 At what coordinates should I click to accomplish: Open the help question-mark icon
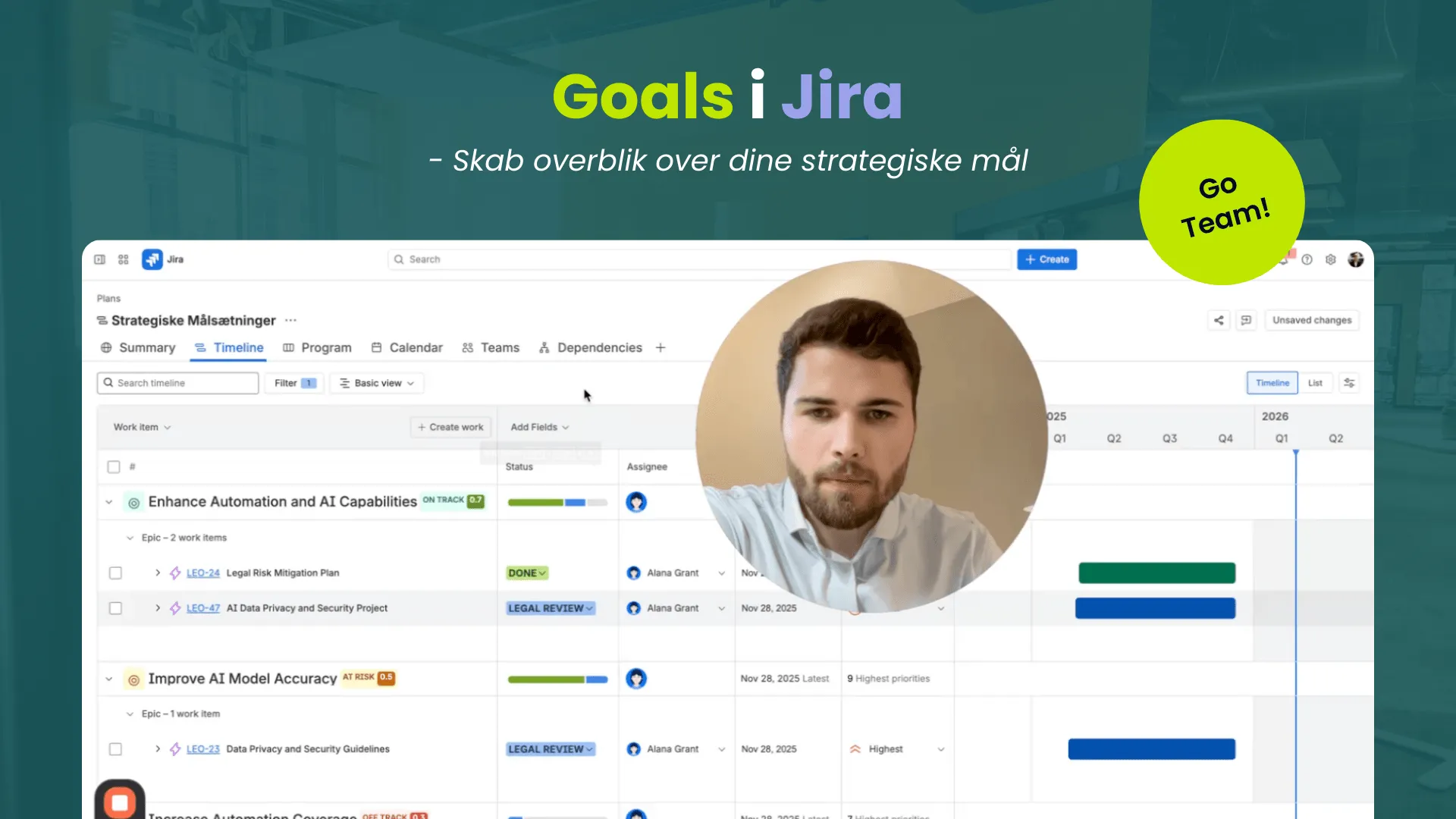[1307, 259]
